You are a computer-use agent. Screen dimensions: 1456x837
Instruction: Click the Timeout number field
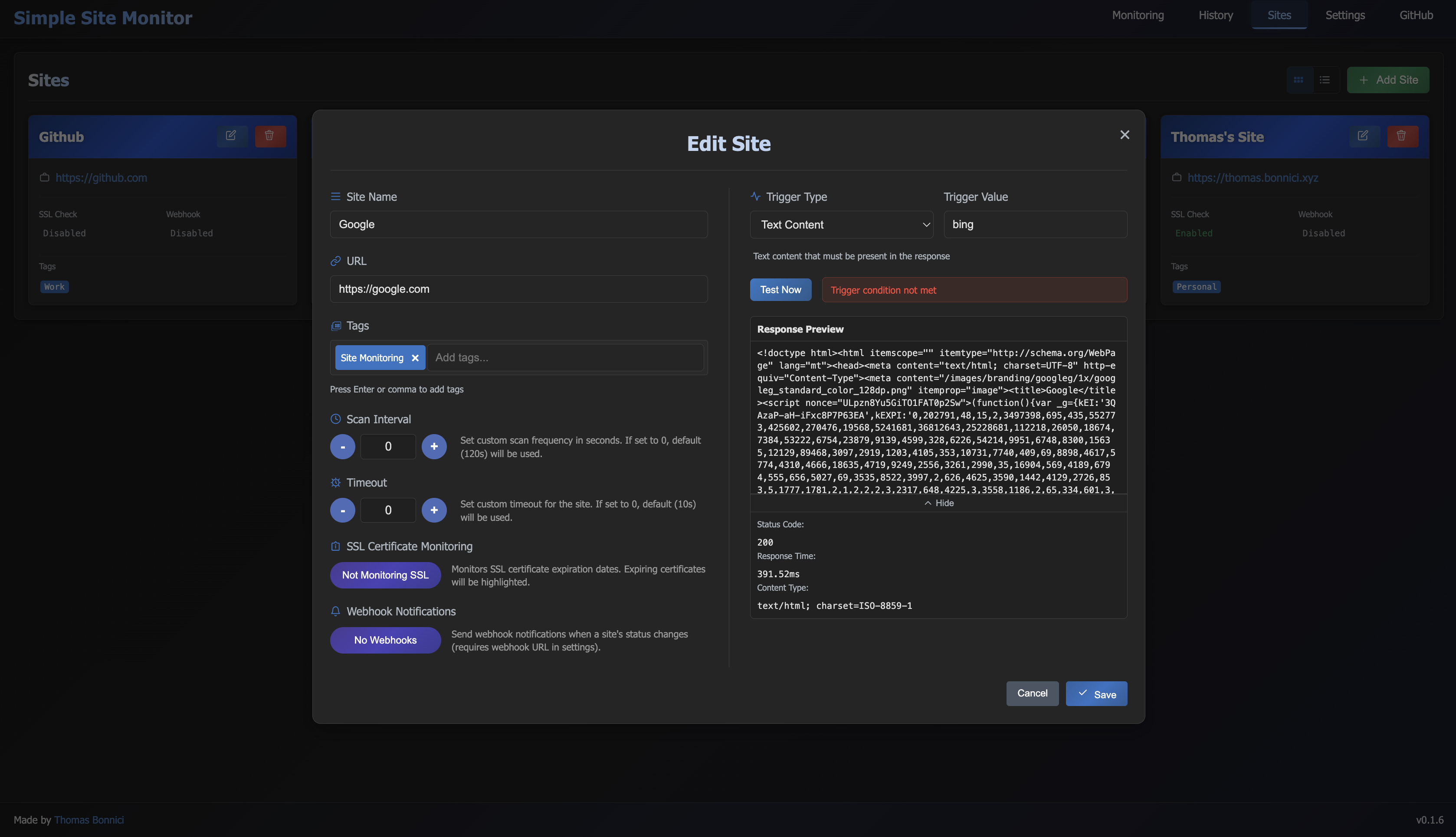(388, 510)
